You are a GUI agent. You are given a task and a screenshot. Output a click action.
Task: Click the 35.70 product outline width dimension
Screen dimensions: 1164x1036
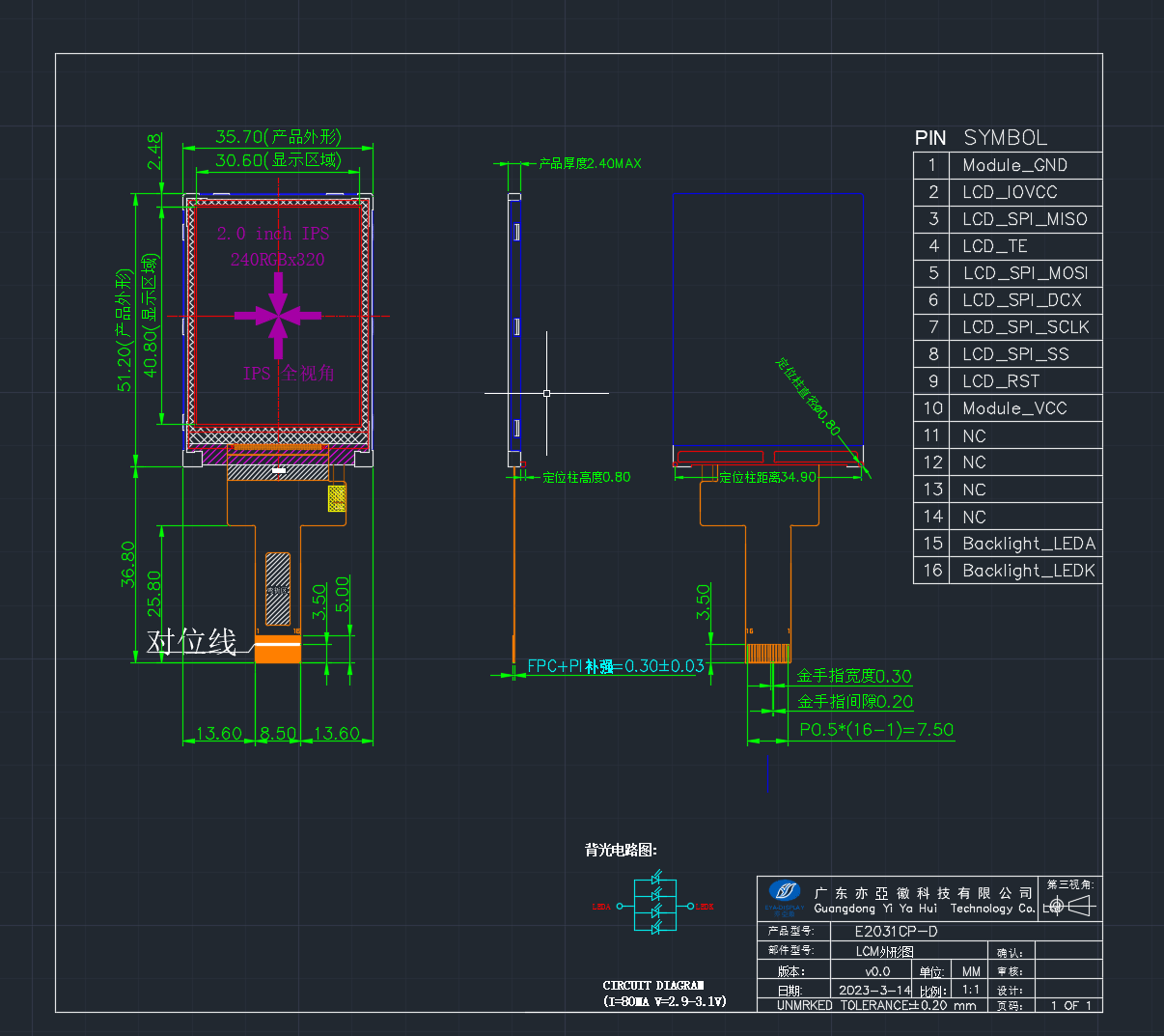278,137
